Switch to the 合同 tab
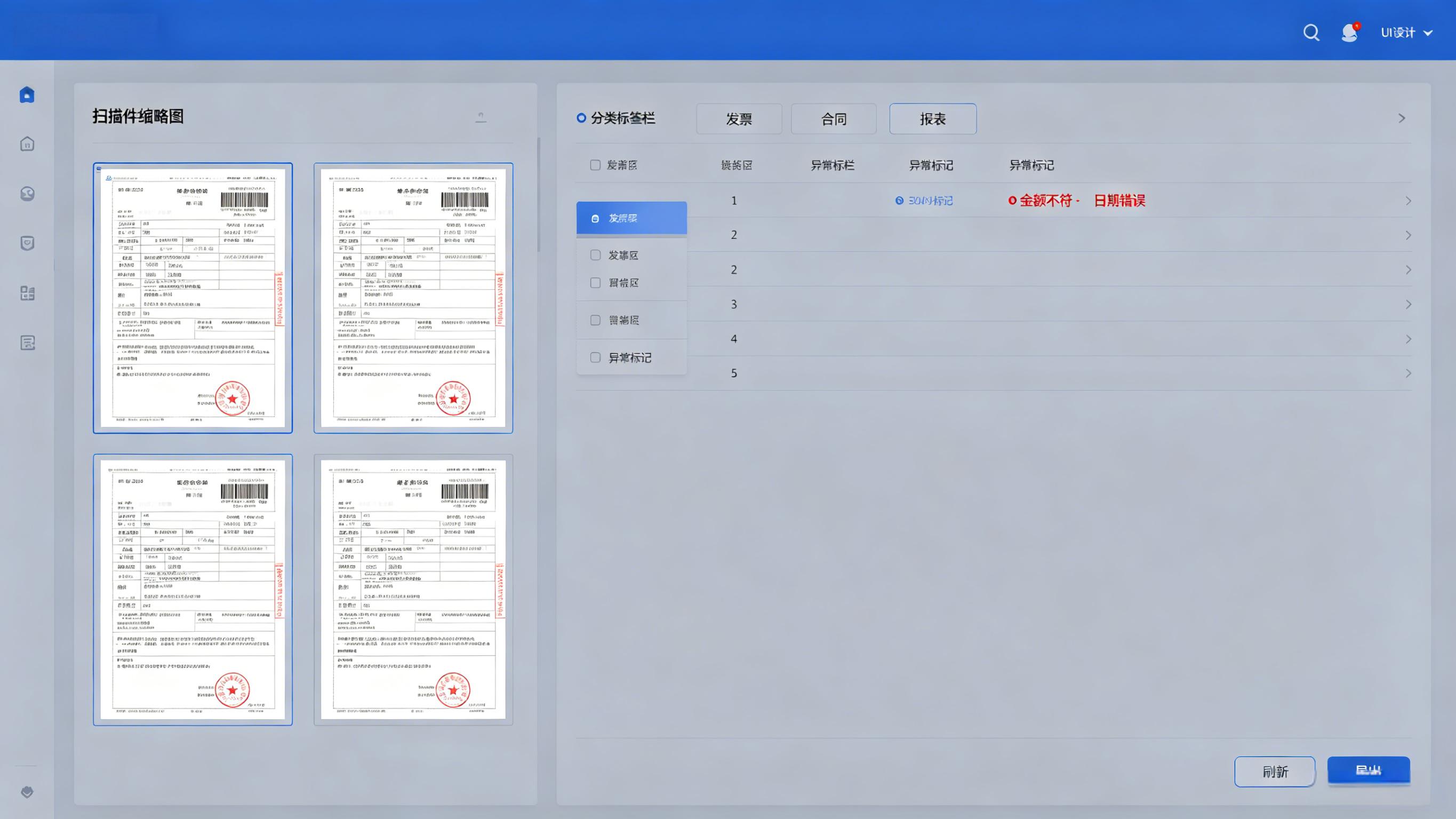 (834, 119)
